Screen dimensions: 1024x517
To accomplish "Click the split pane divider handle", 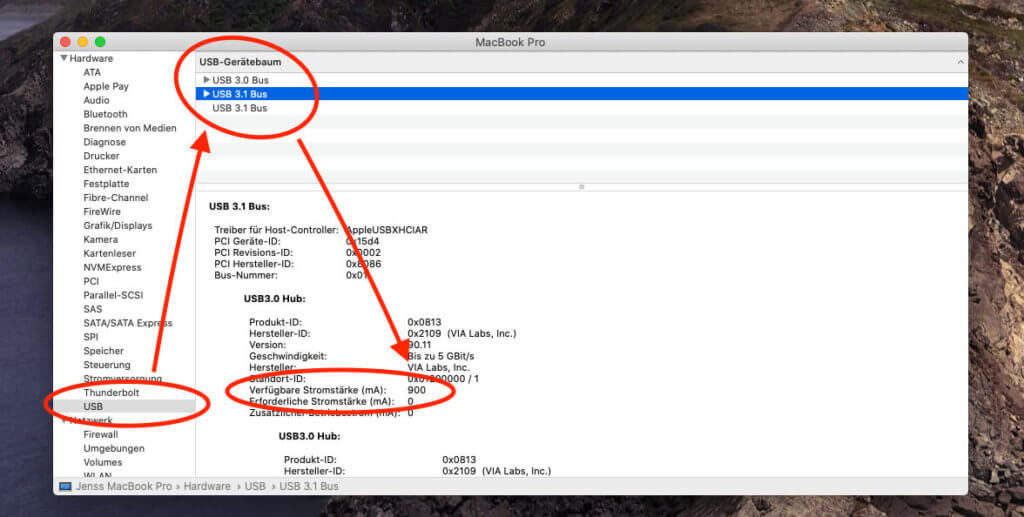I will pos(581,186).
